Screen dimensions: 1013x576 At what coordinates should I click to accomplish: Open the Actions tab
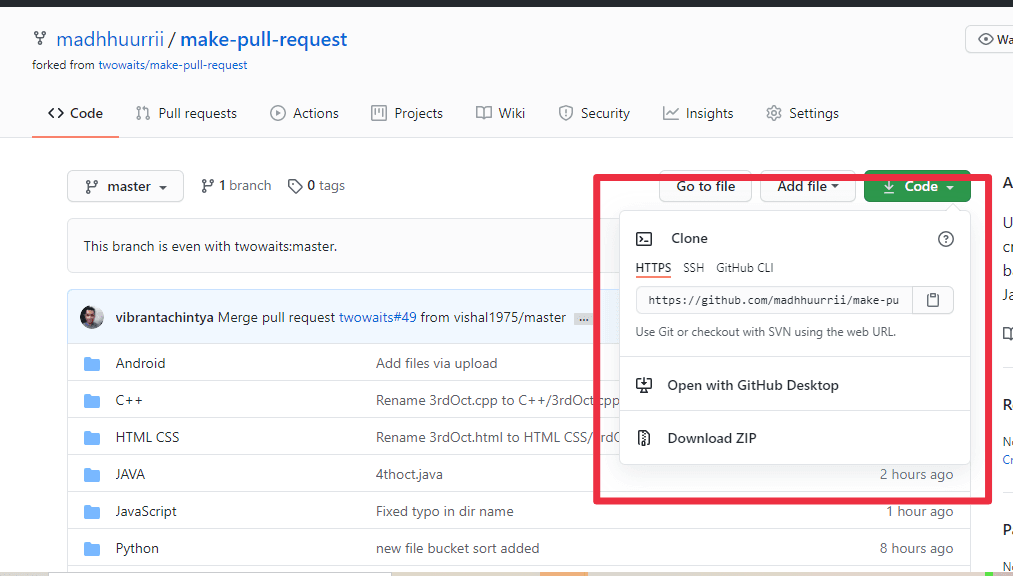click(304, 114)
